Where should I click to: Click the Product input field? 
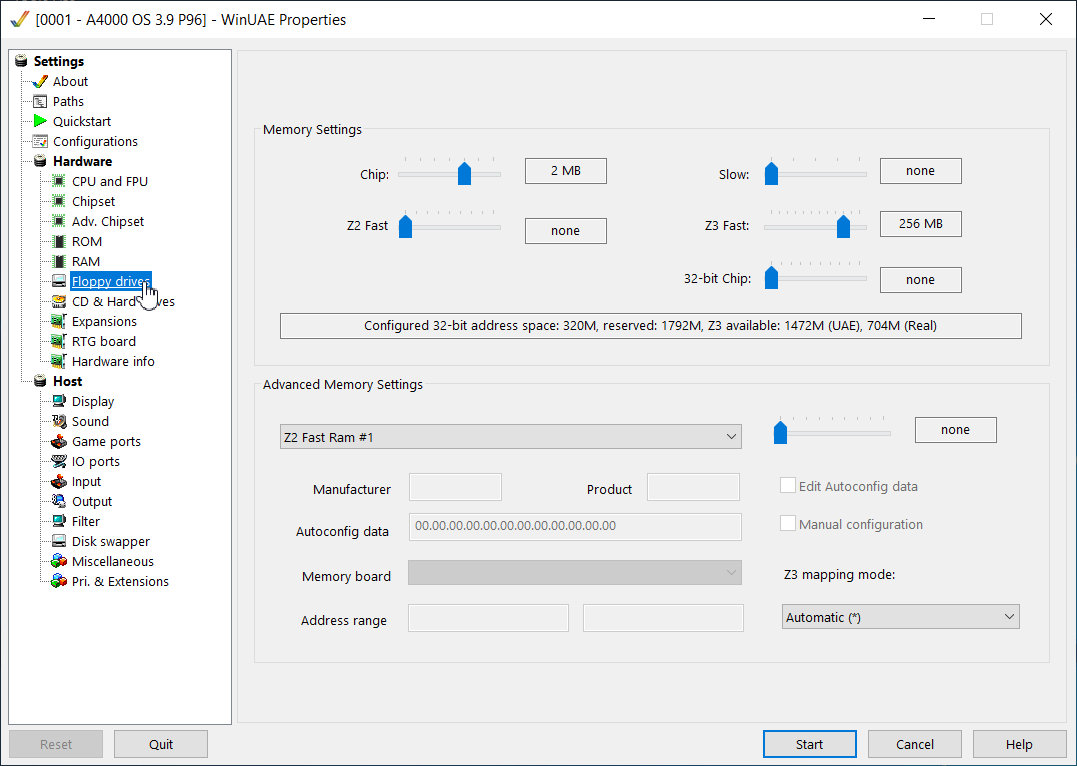[693, 486]
